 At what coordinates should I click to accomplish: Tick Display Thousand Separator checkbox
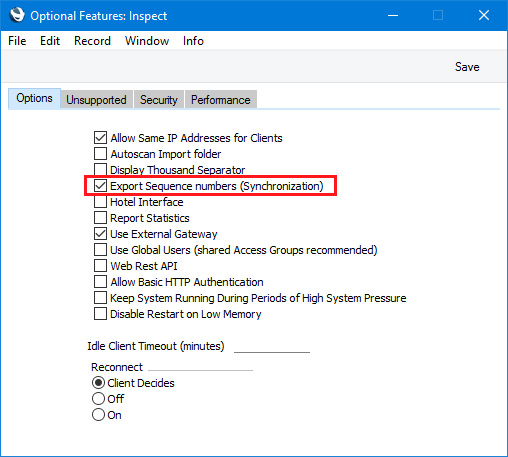click(x=100, y=169)
